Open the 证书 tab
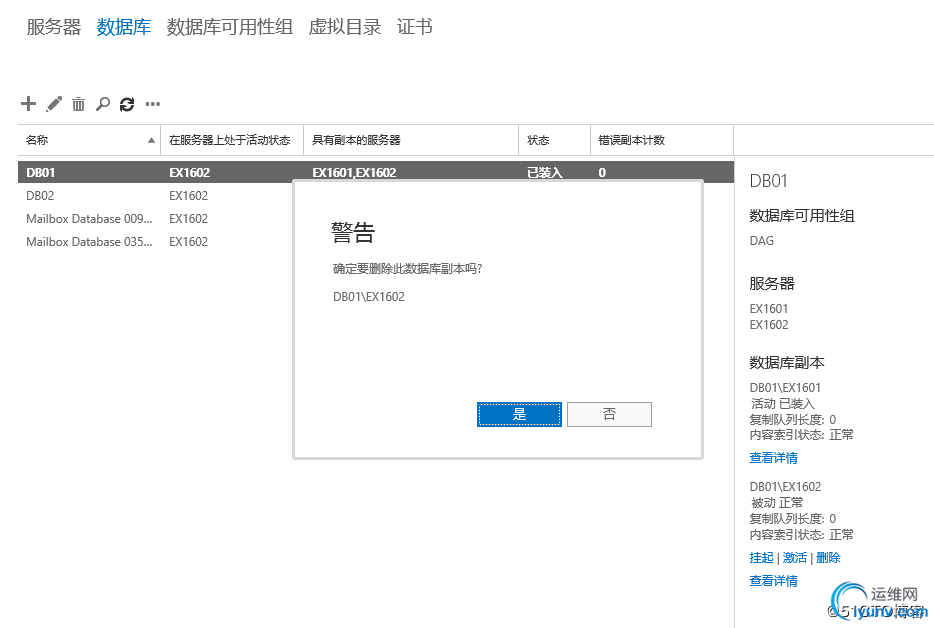Screen dimensions: 934x628 click(415, 27)
